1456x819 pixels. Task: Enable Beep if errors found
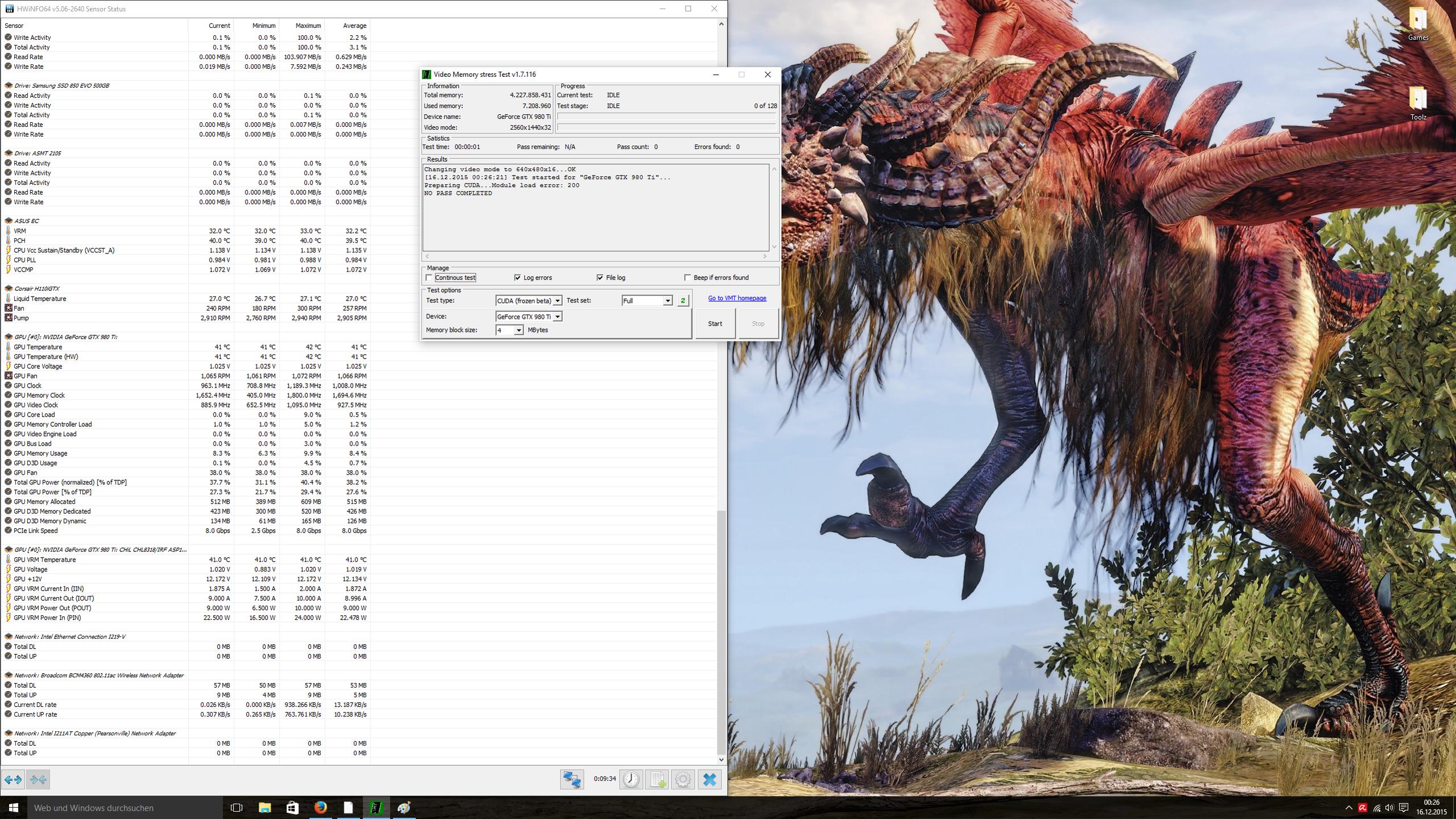[687, 278]
